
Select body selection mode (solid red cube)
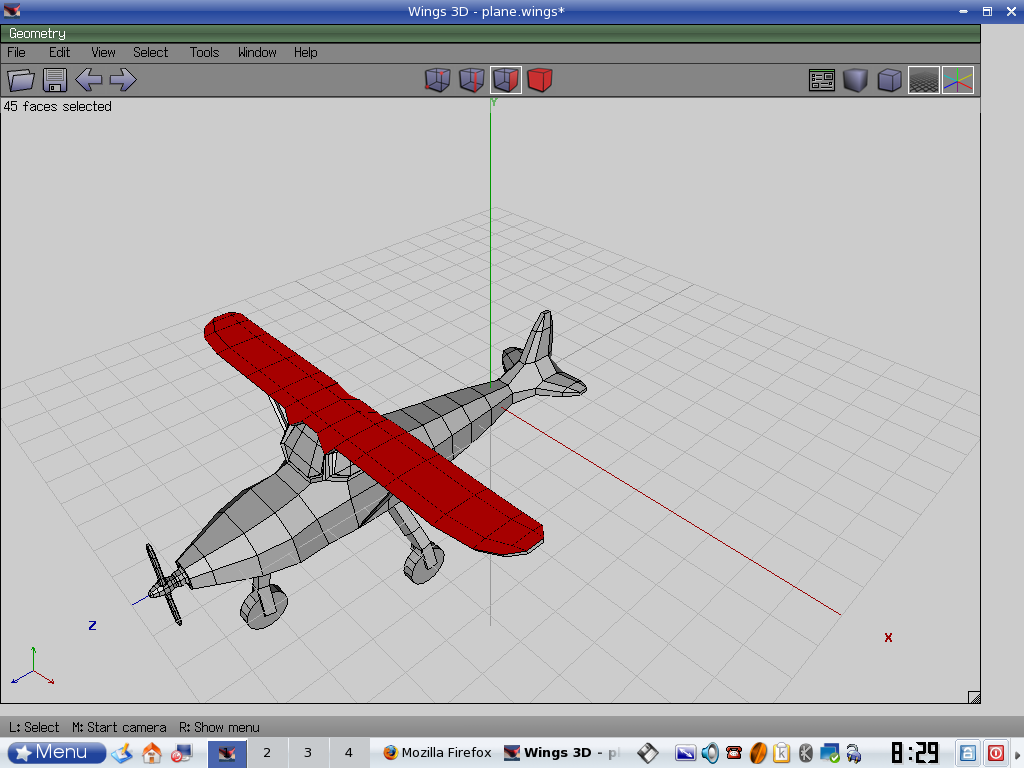(x=540, y=80)
